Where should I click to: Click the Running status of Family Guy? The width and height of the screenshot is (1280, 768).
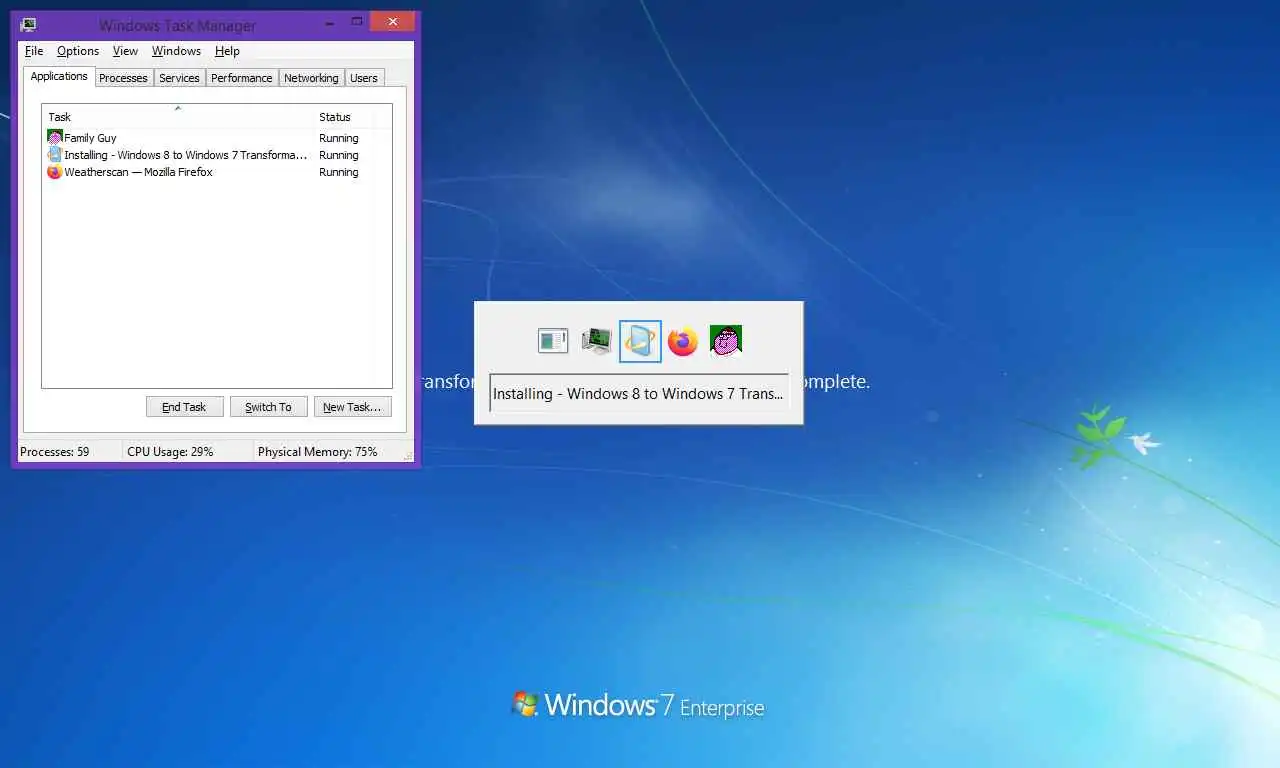tap(338, 138)
